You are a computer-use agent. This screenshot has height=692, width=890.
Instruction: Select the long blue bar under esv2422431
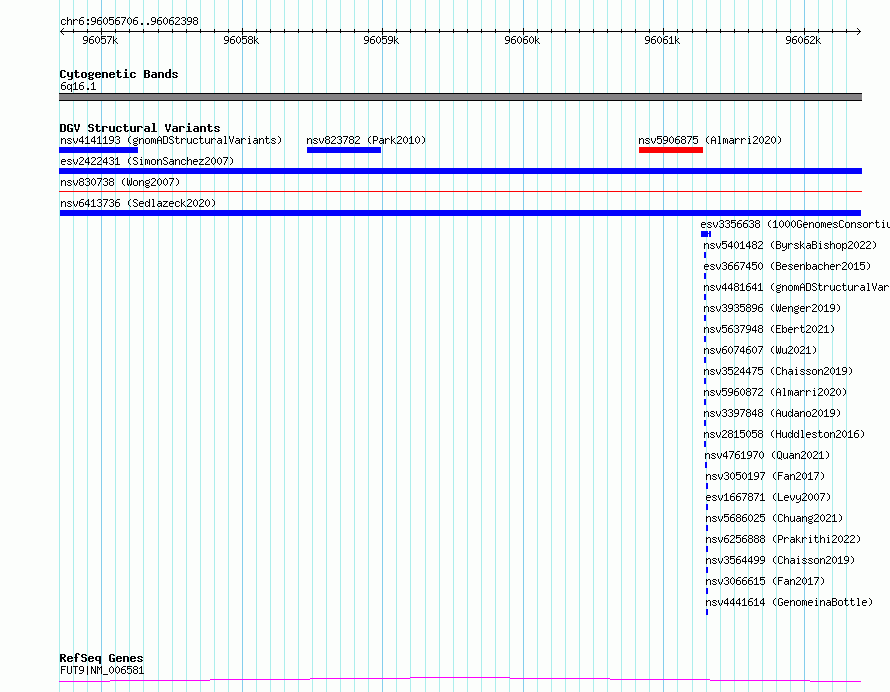click(x=460, y=171)
